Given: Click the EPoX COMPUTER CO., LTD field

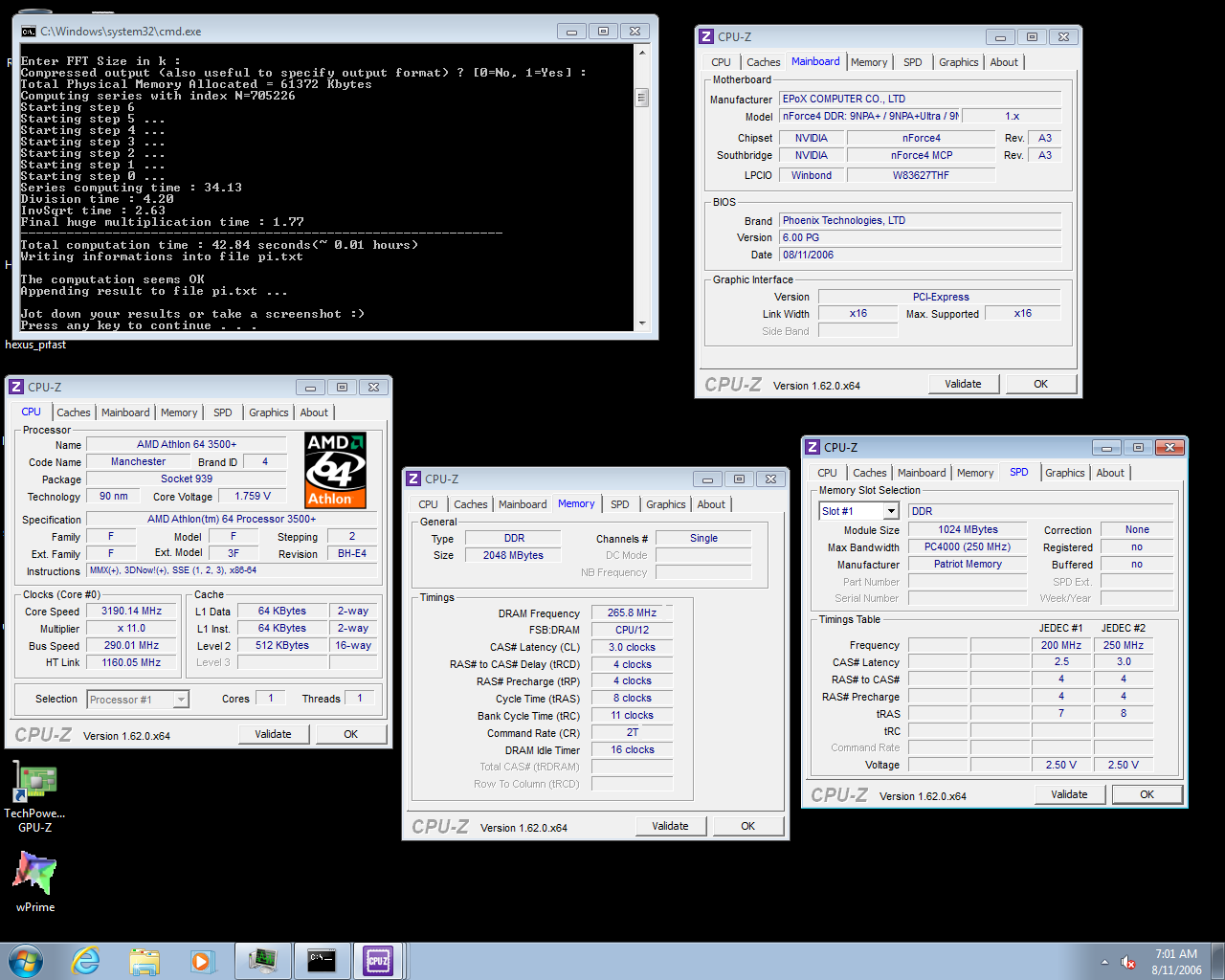Looking at the screenshot, I should tap(920, 99).
